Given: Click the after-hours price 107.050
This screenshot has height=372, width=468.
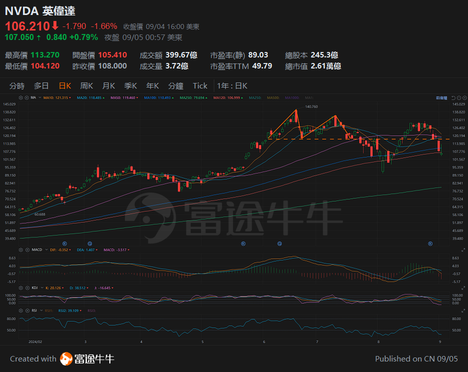Looking at the screenshot, I should click(x=19, y=37).
